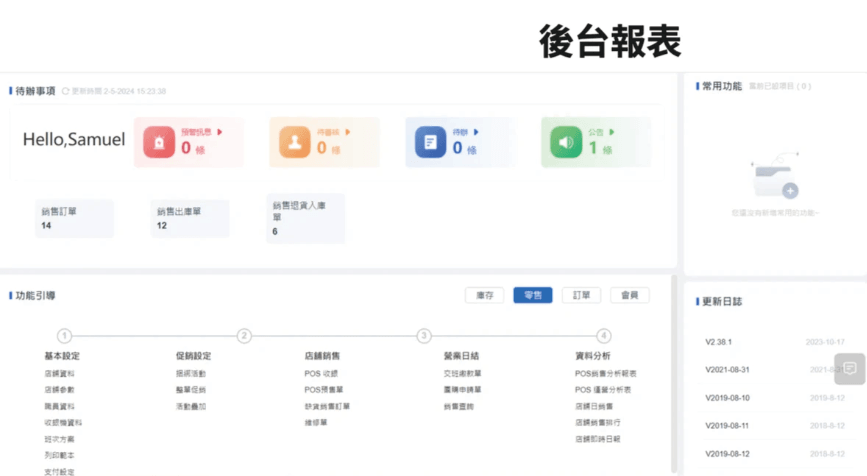Click the 店鋪銷售 heading
The width and height of the screenshot is (867, 476).
[322, 356]
